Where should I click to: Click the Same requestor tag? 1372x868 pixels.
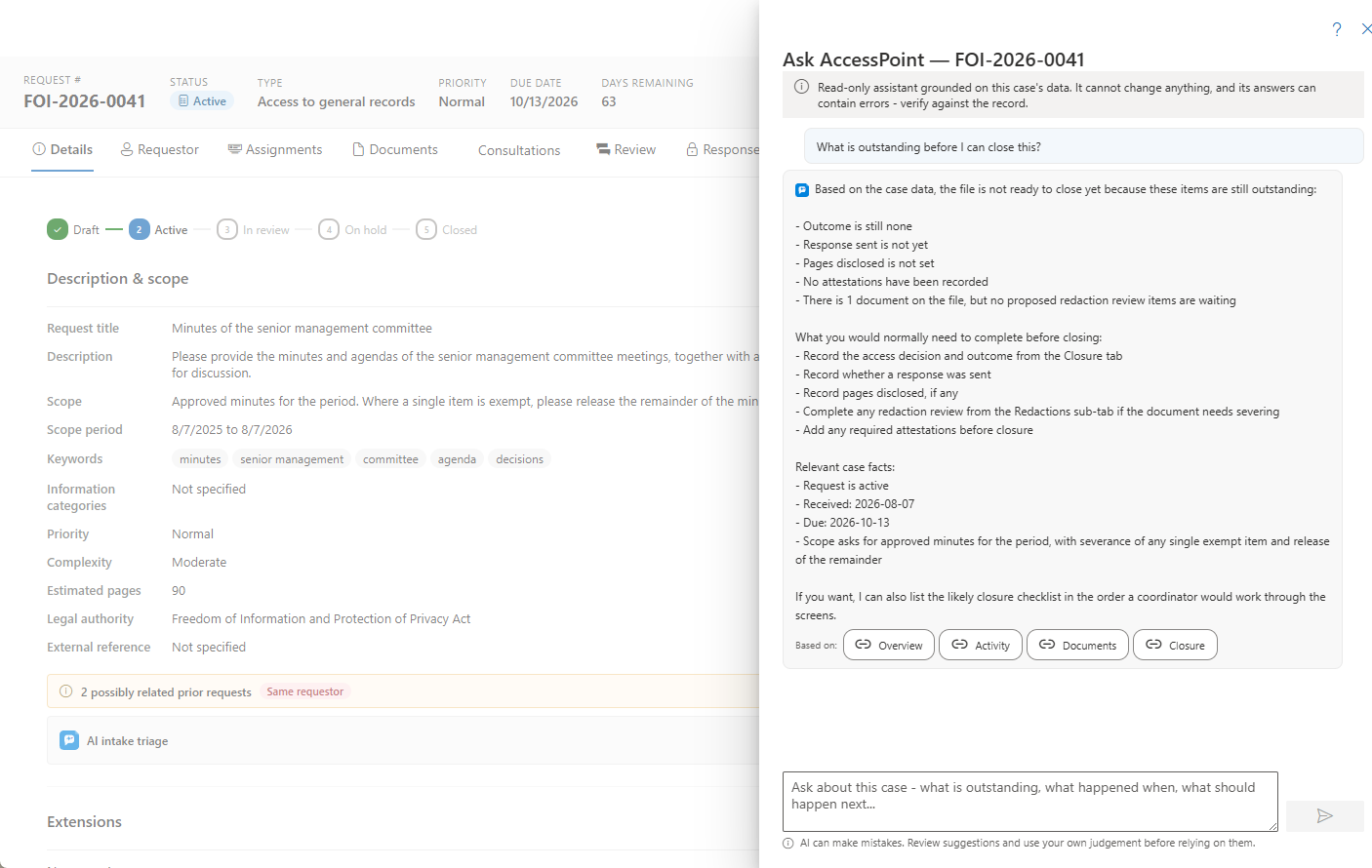coord(305,691)
